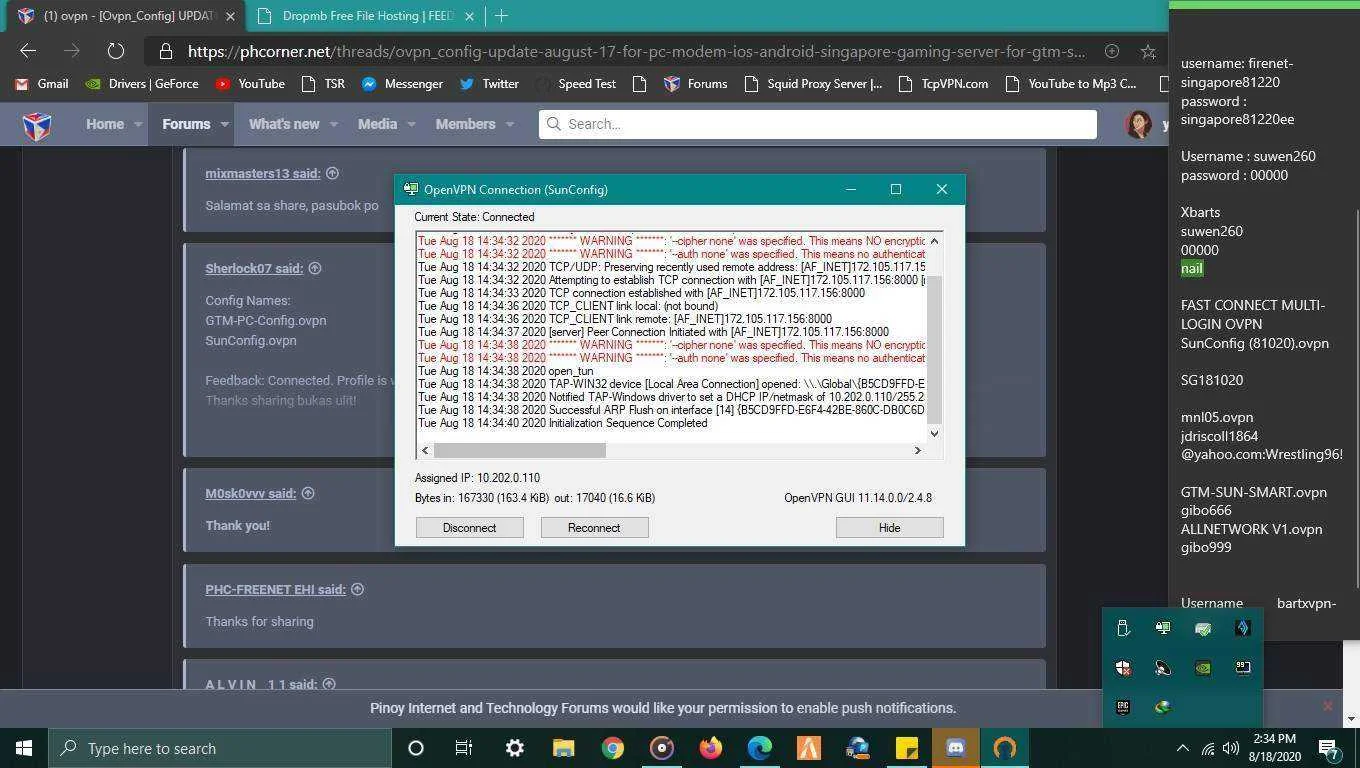Go back to the previous browser page
This screenshot has width=1360, height=768.
(x=28, y=51)
